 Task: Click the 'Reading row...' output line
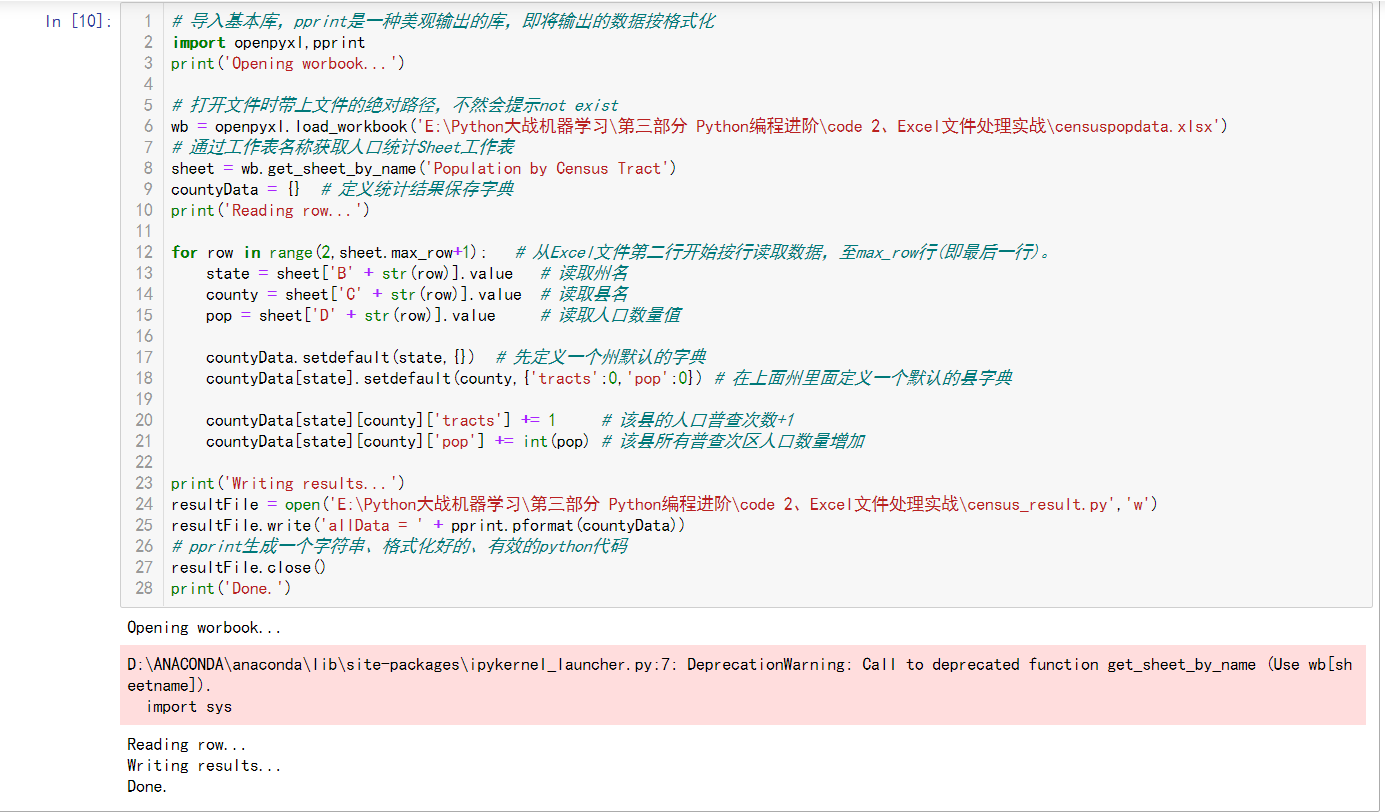pyautogui.click(x=186, y=745)
